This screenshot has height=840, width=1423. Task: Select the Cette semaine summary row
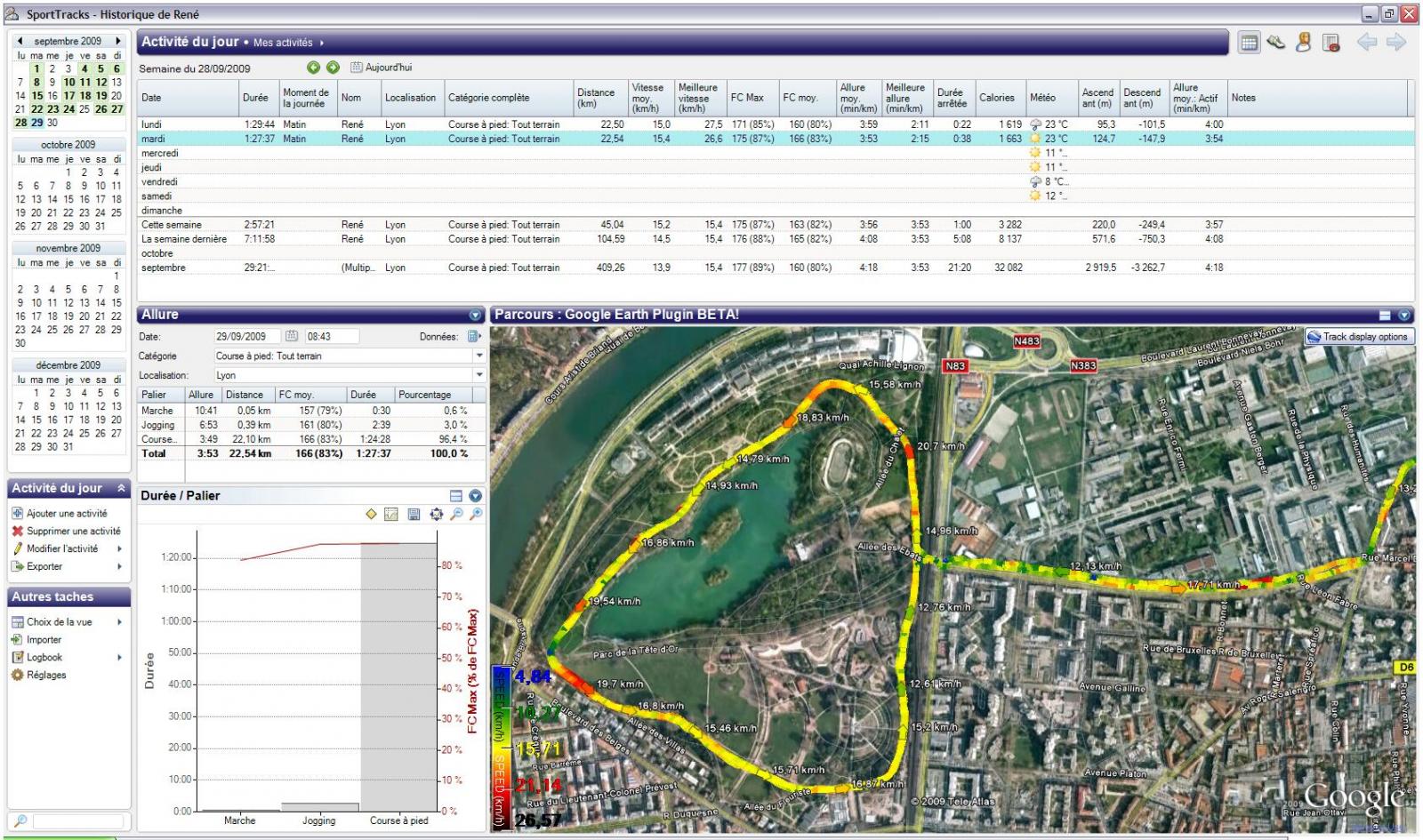pos(774,225)
